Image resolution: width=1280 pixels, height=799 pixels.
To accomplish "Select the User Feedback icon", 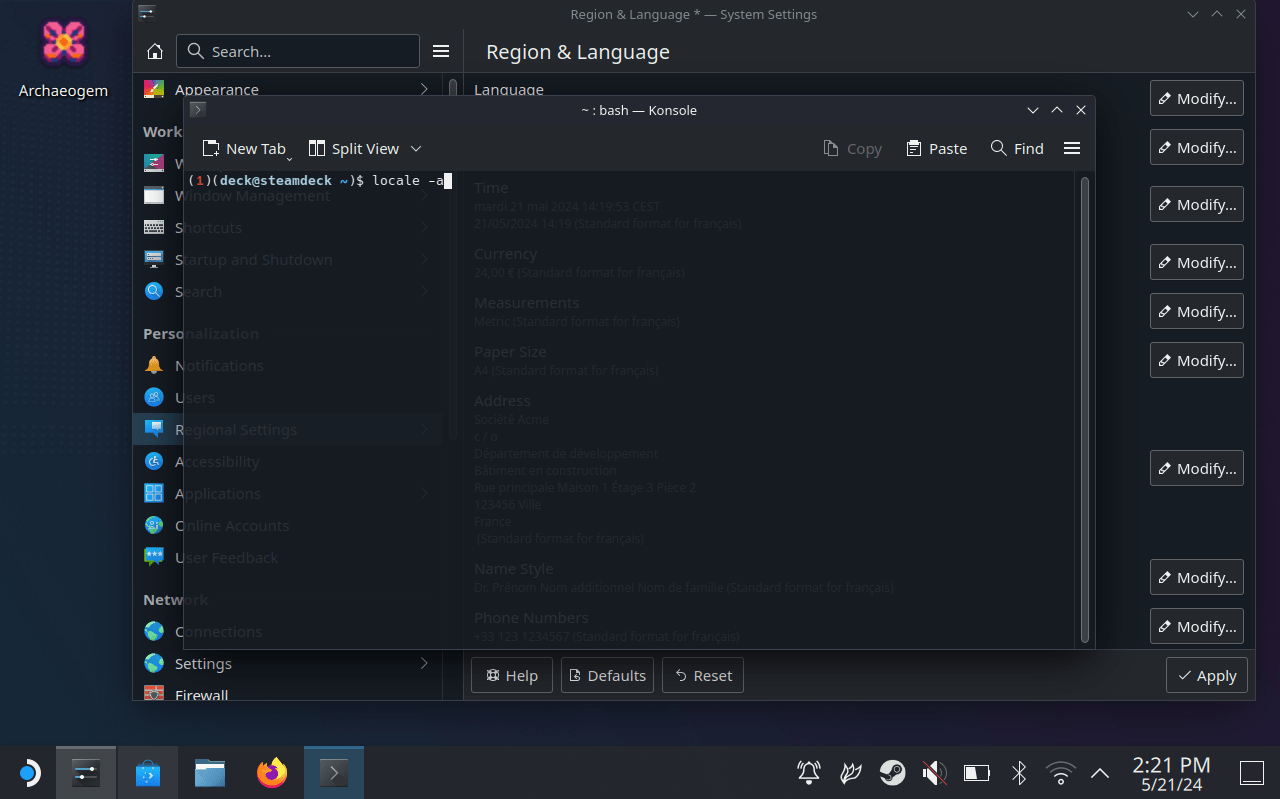I will (154, 557).
